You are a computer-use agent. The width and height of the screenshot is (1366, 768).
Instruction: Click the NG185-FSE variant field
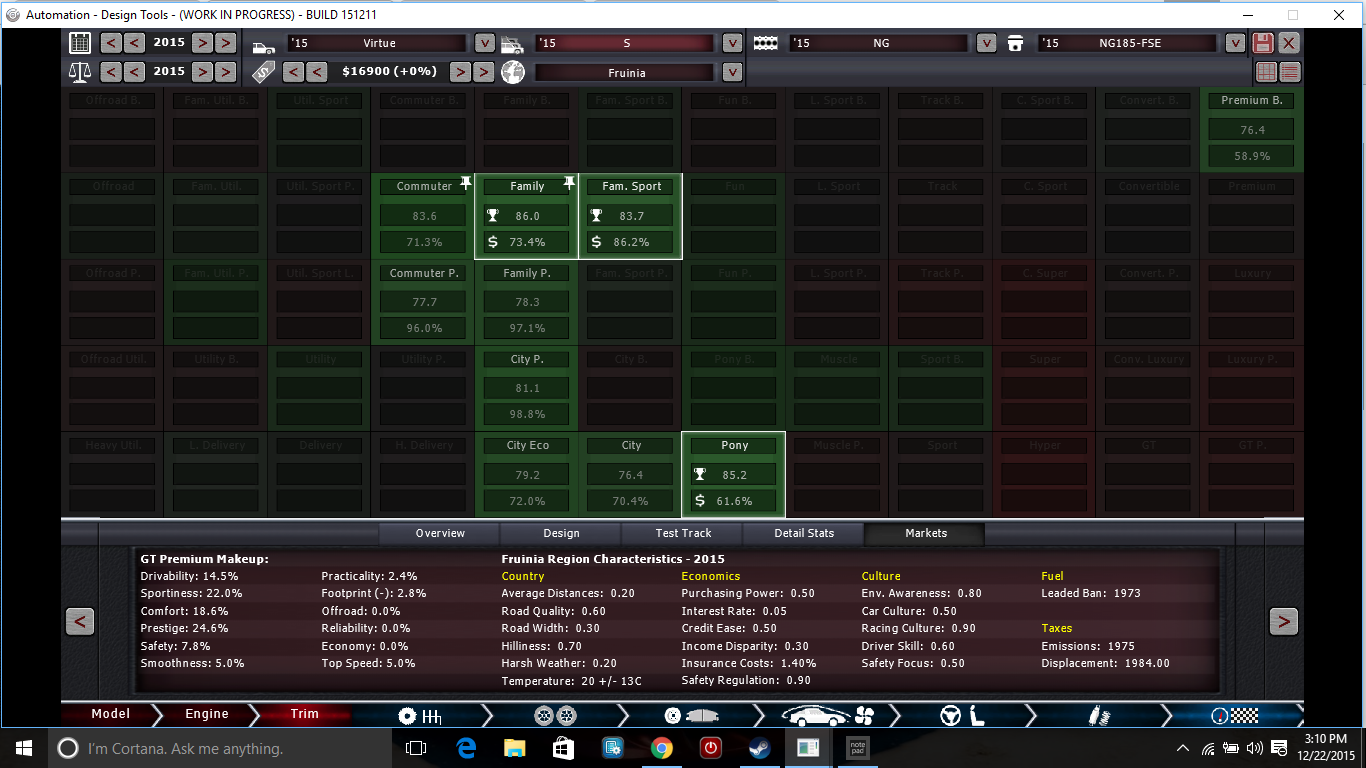point(1128,43)
